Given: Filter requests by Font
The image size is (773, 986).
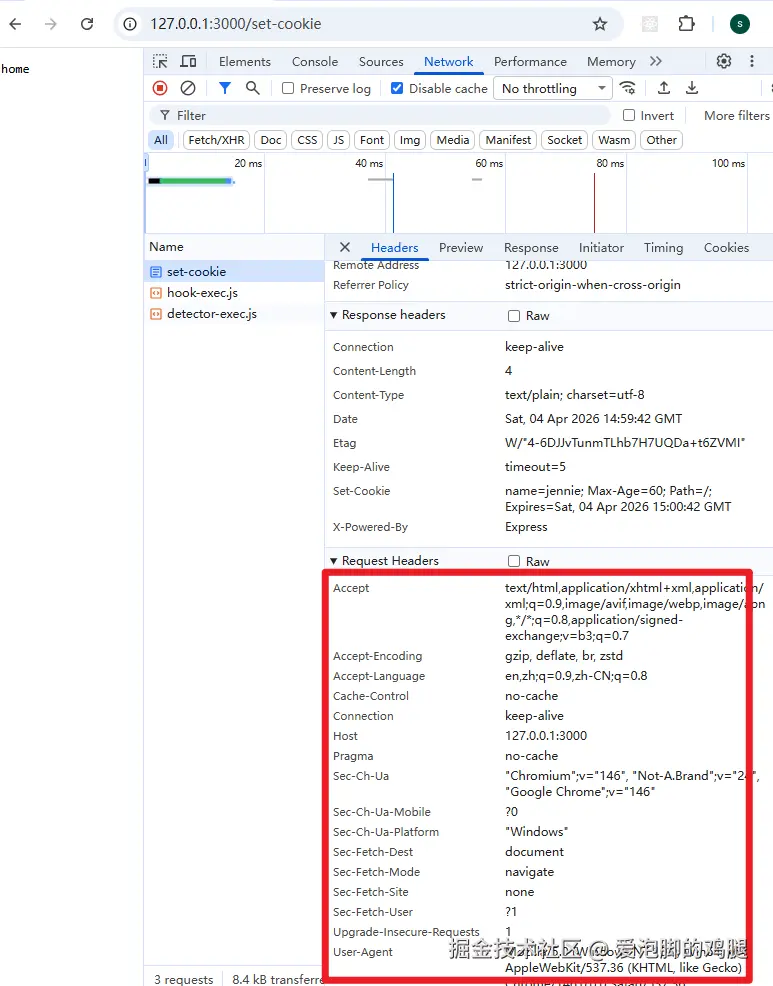Looking at the screenshot, I should coord(372,140).
